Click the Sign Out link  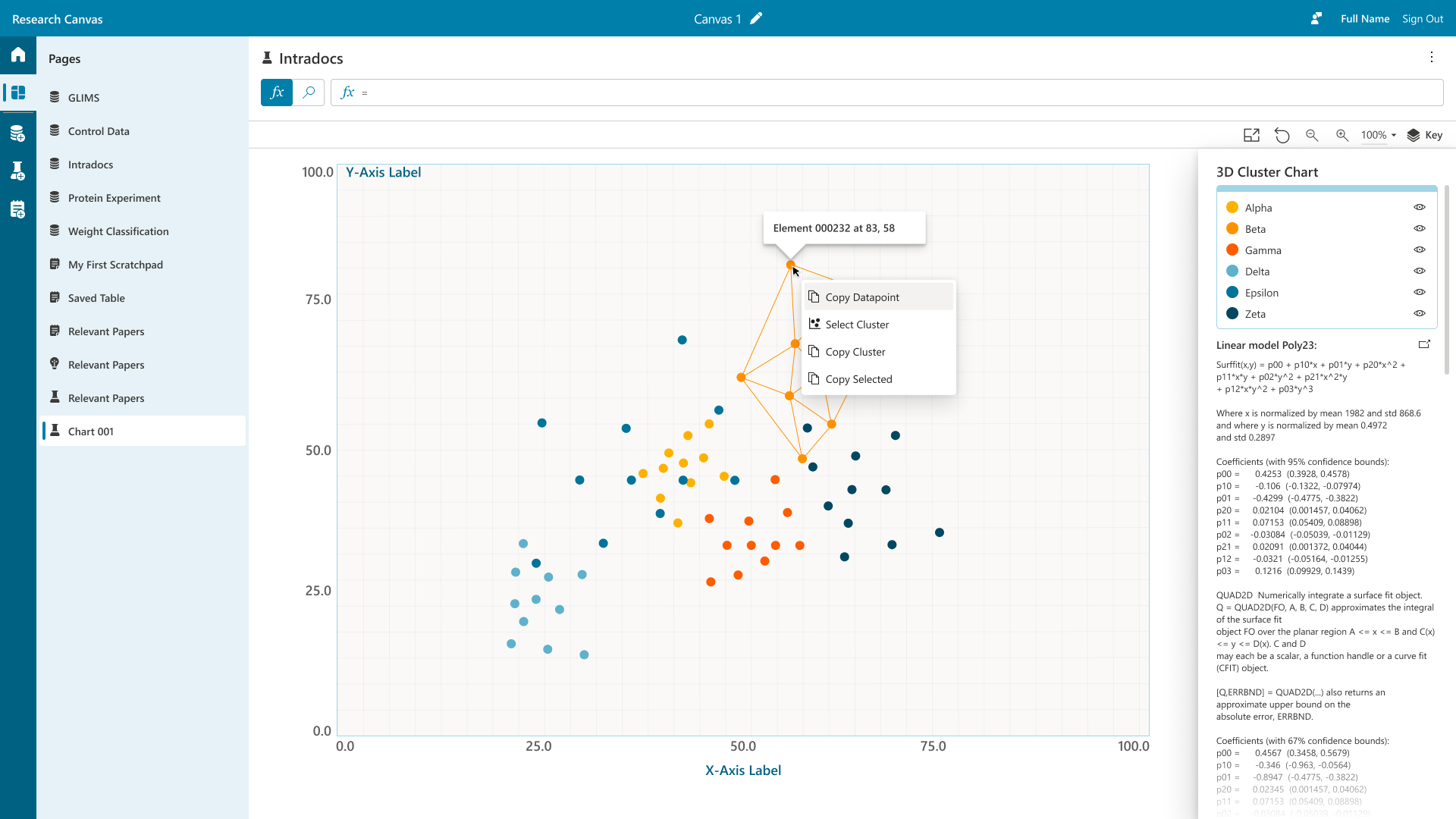1423,19
